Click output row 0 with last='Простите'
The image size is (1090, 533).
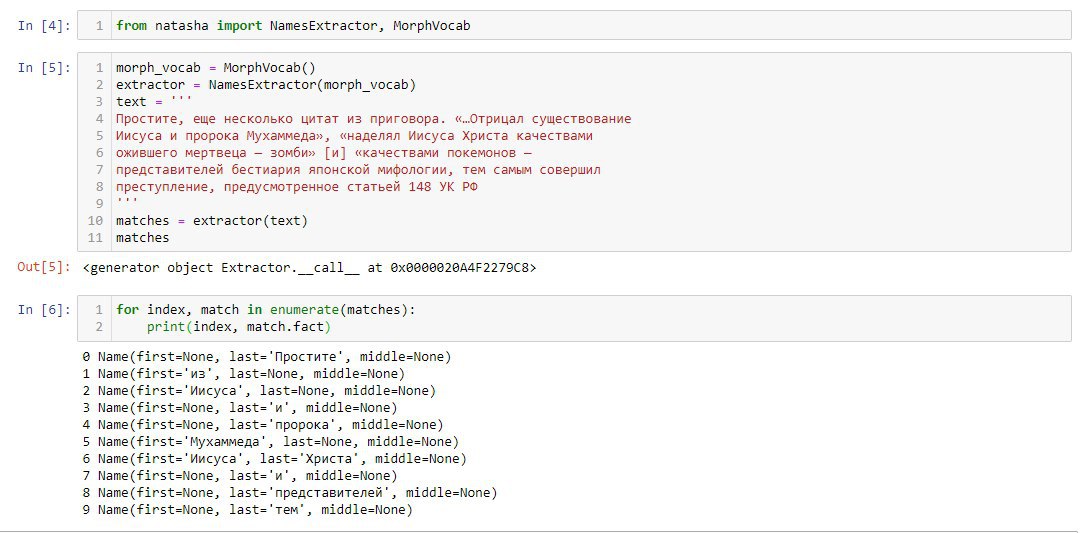click(267, 357)
